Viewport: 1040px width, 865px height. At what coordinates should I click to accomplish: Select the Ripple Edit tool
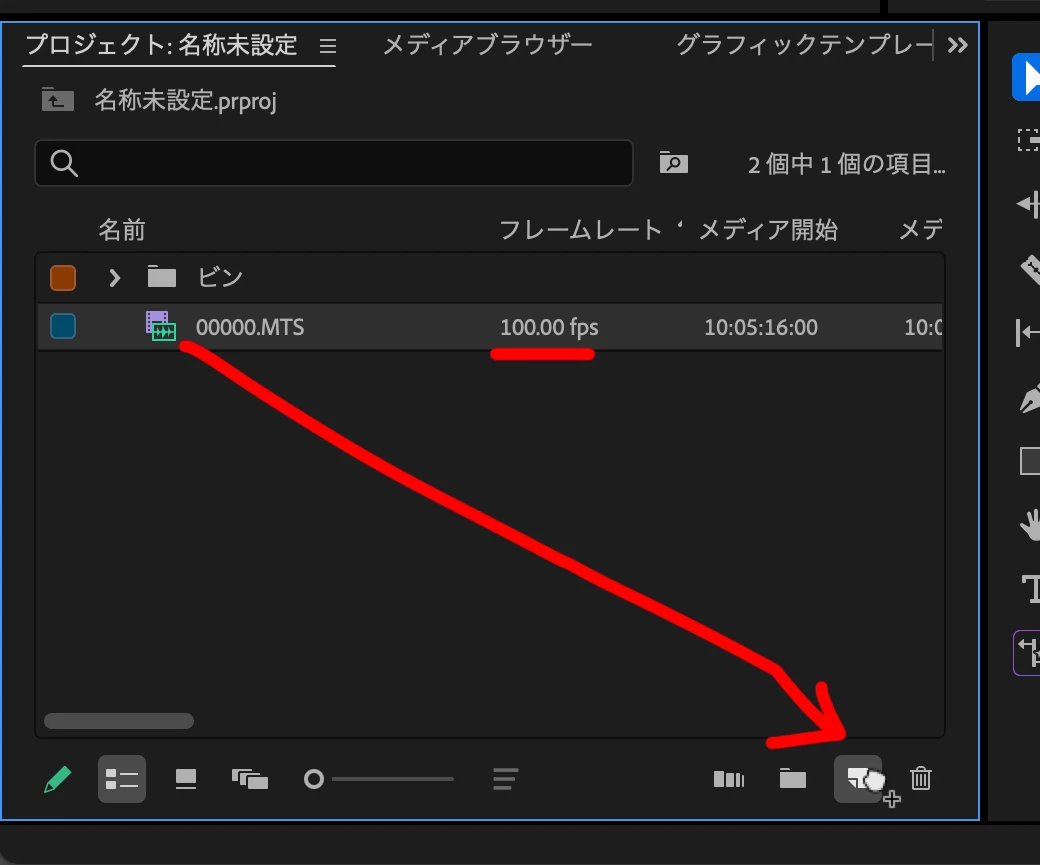click(x=1029, y=204)
